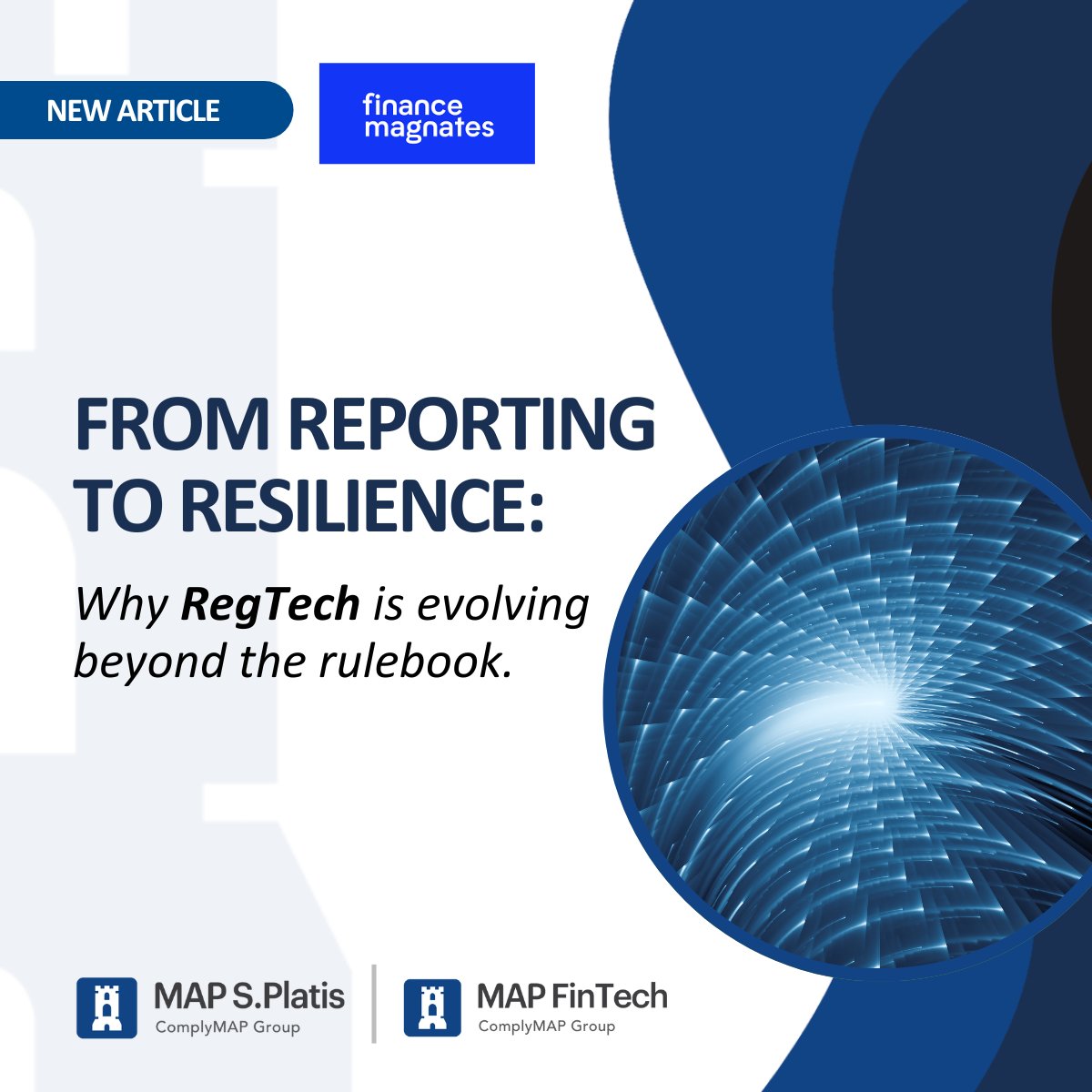1092x1092 pixels.
Task: Expand the FROM REPORTING TO RESILIENCE headline
Action: pos(364,464)
